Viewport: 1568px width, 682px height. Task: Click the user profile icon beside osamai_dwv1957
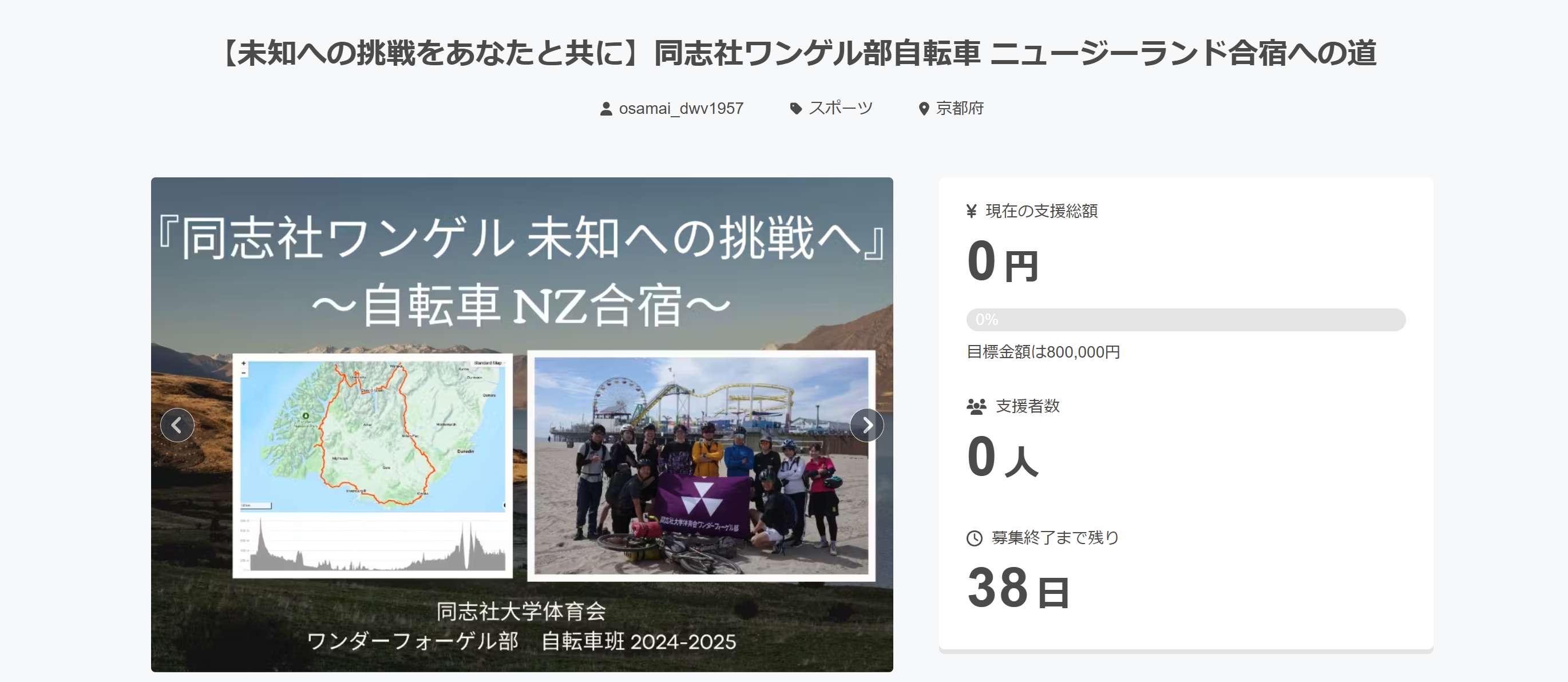pyautogui.click(x=605, y=109)
